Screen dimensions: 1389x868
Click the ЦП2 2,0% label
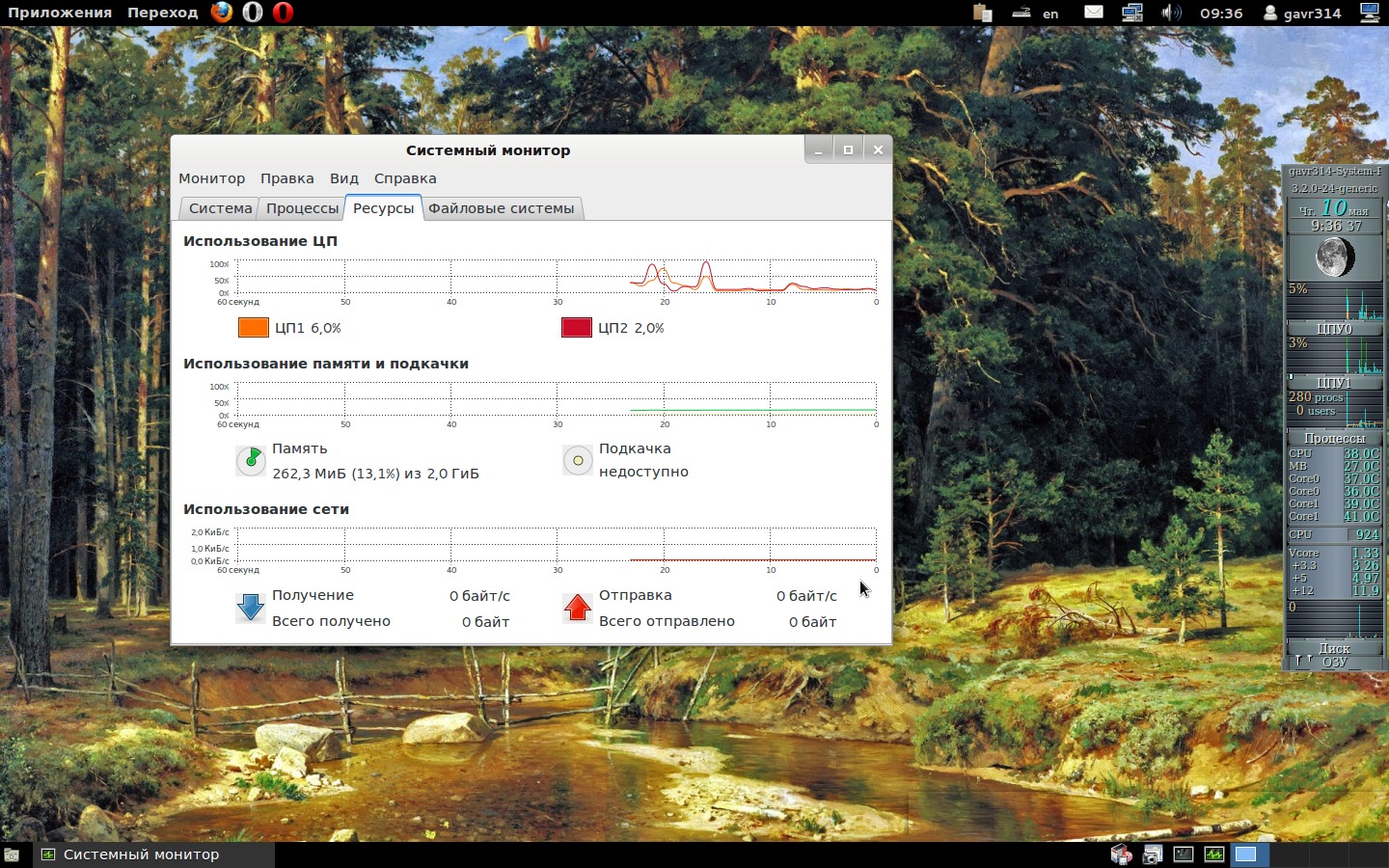[631, 328]
